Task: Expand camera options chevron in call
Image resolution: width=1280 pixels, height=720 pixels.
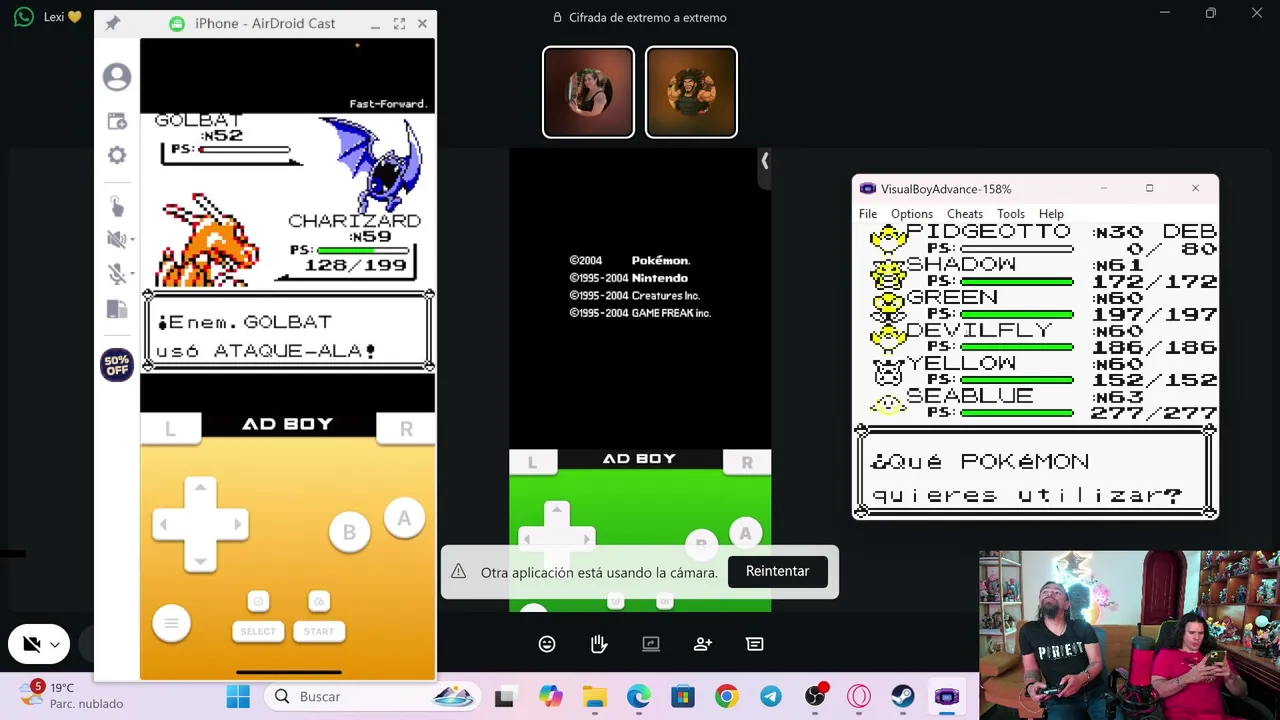Action: click(55, 645)
